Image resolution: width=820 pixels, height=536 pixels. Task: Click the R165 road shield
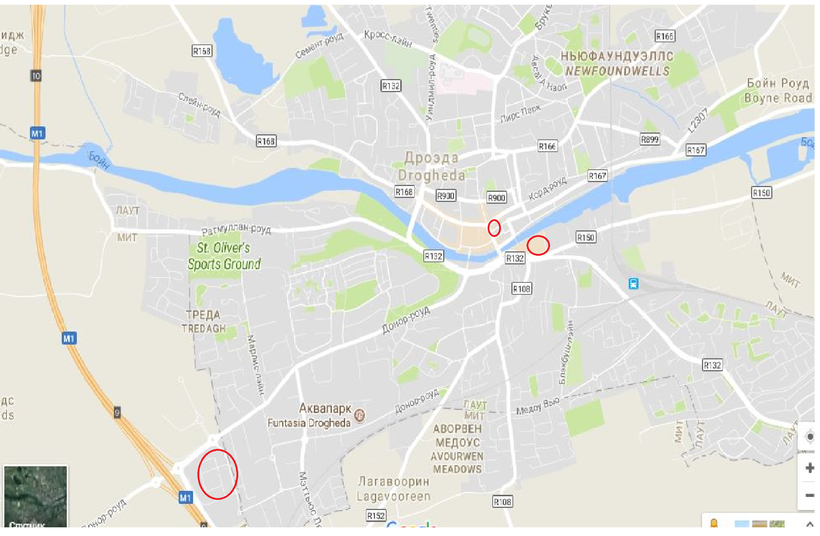pos(665,36)
